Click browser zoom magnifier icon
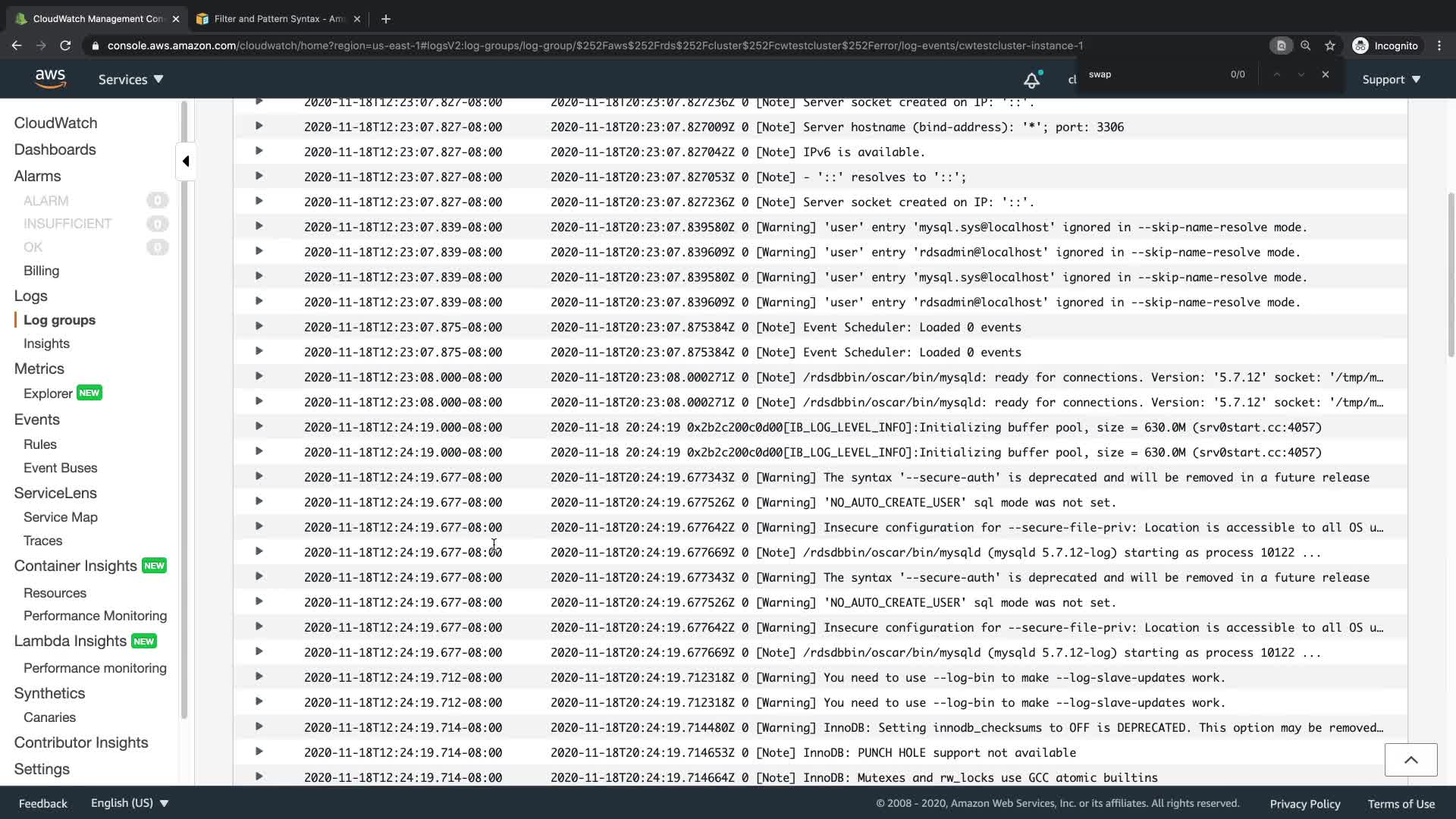Viewport: 1456px width, 819px height. (x=1305, y=45)
